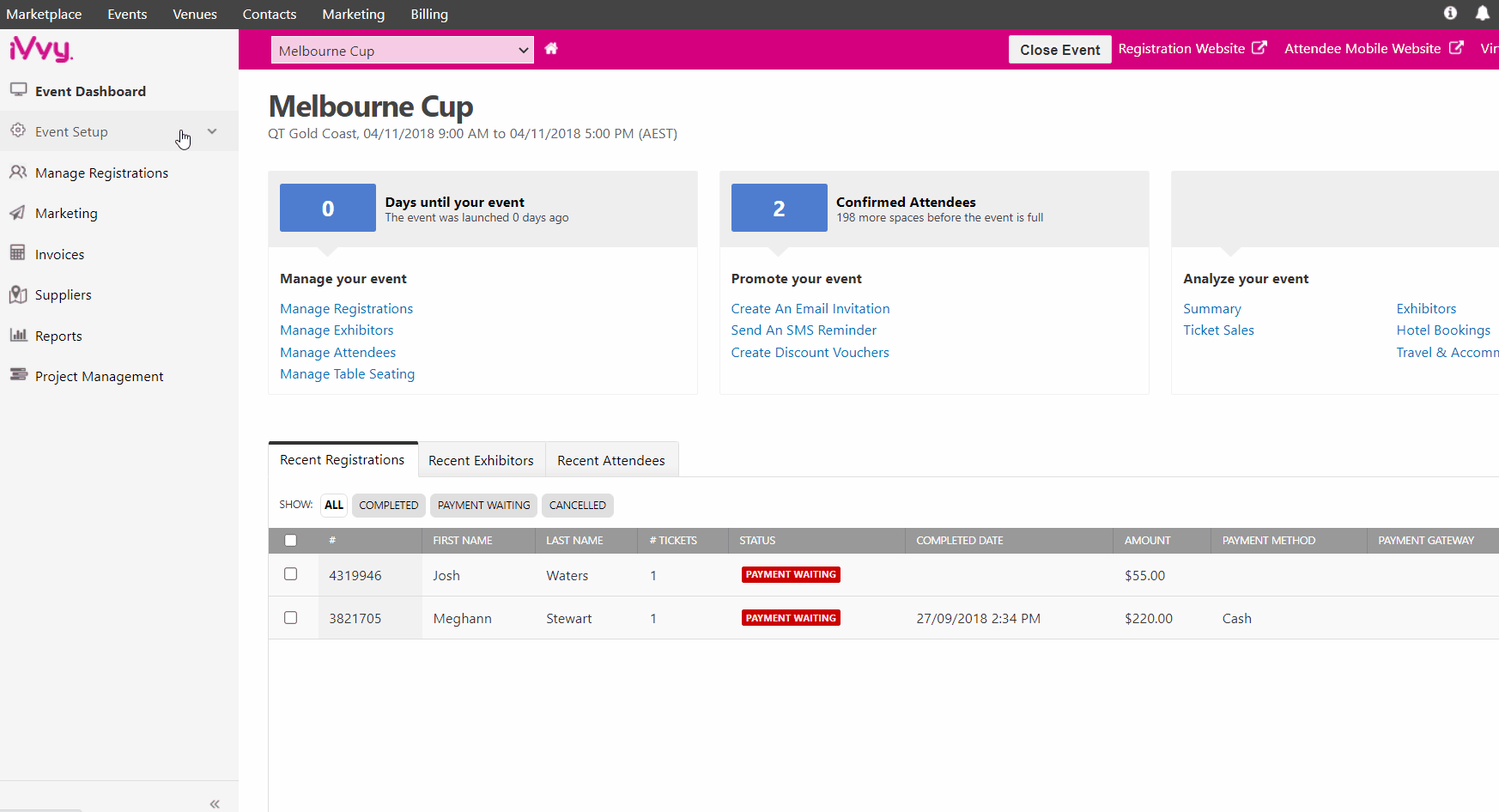This screenshot has height=812, width=1499.
Task: Click the Close Event button
Action: [x=1059, y=50]
